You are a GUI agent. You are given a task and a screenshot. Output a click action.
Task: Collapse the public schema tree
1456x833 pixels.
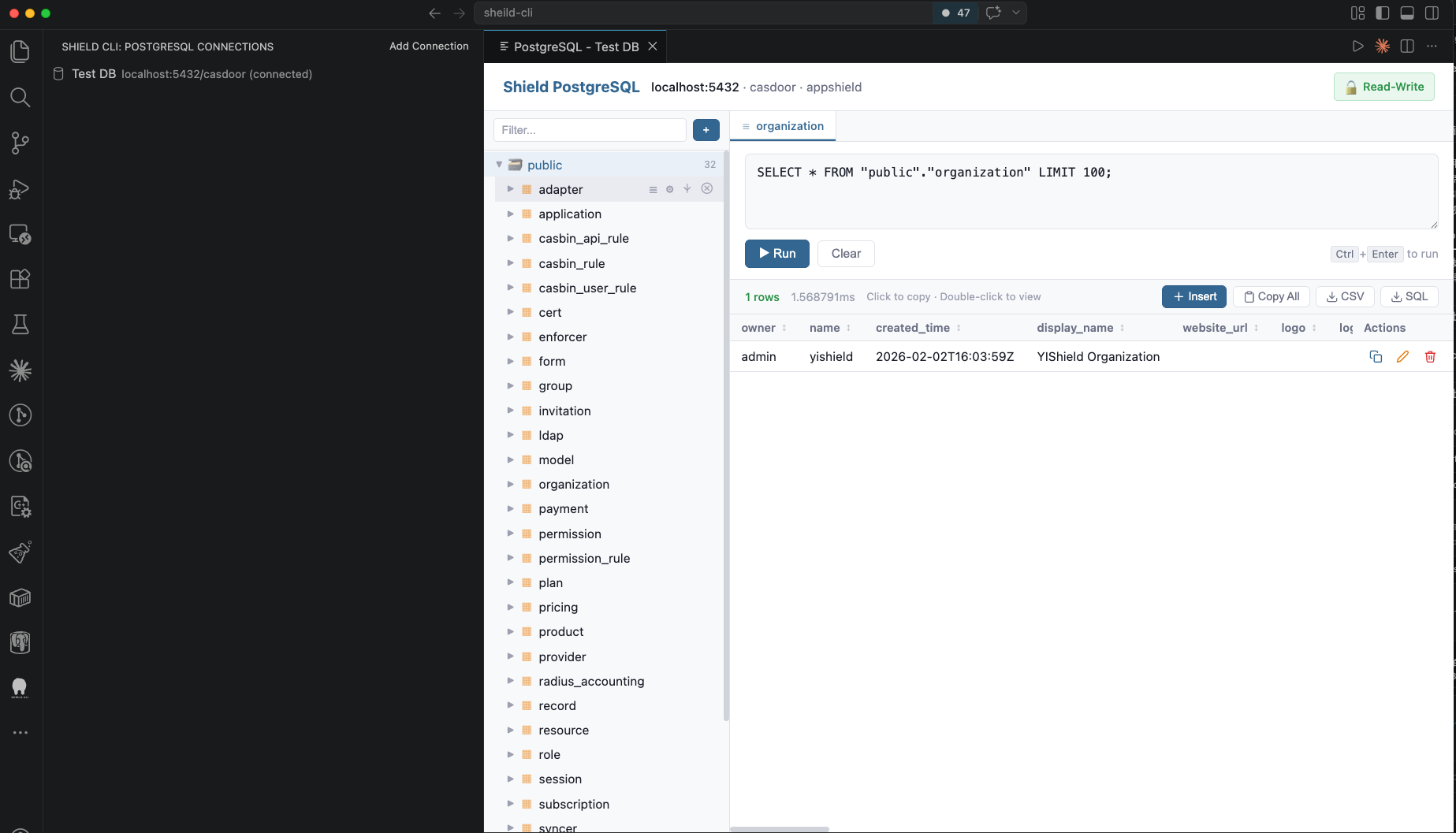point(498,165)
